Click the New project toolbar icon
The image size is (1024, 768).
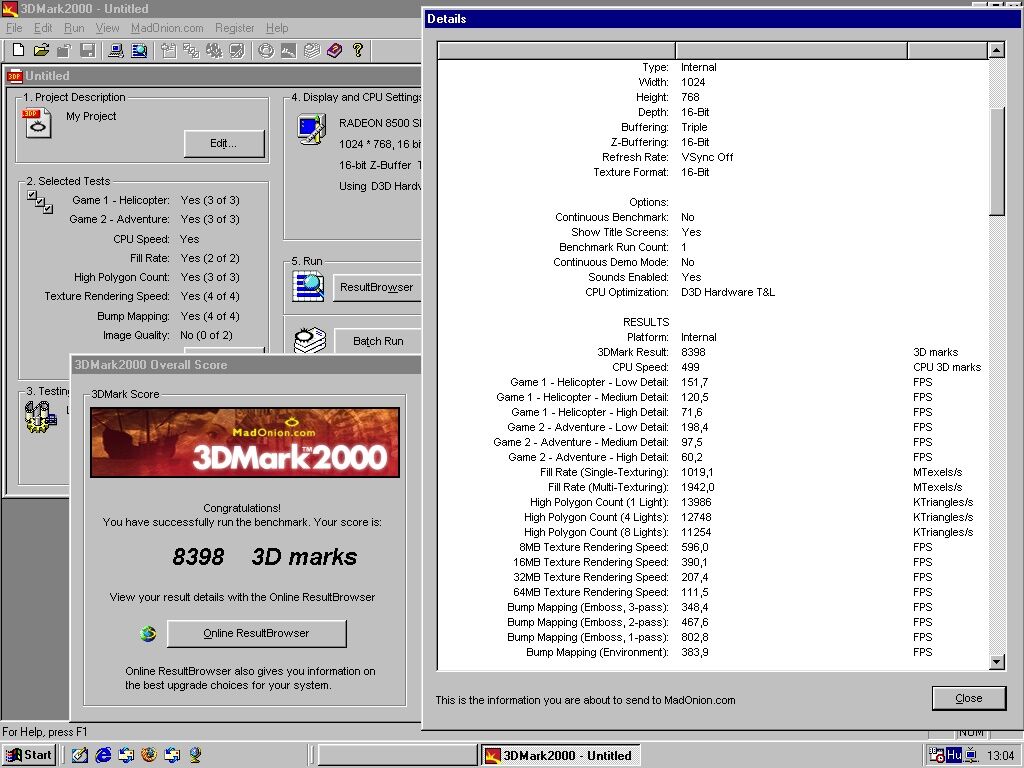[x=18, y=50]
